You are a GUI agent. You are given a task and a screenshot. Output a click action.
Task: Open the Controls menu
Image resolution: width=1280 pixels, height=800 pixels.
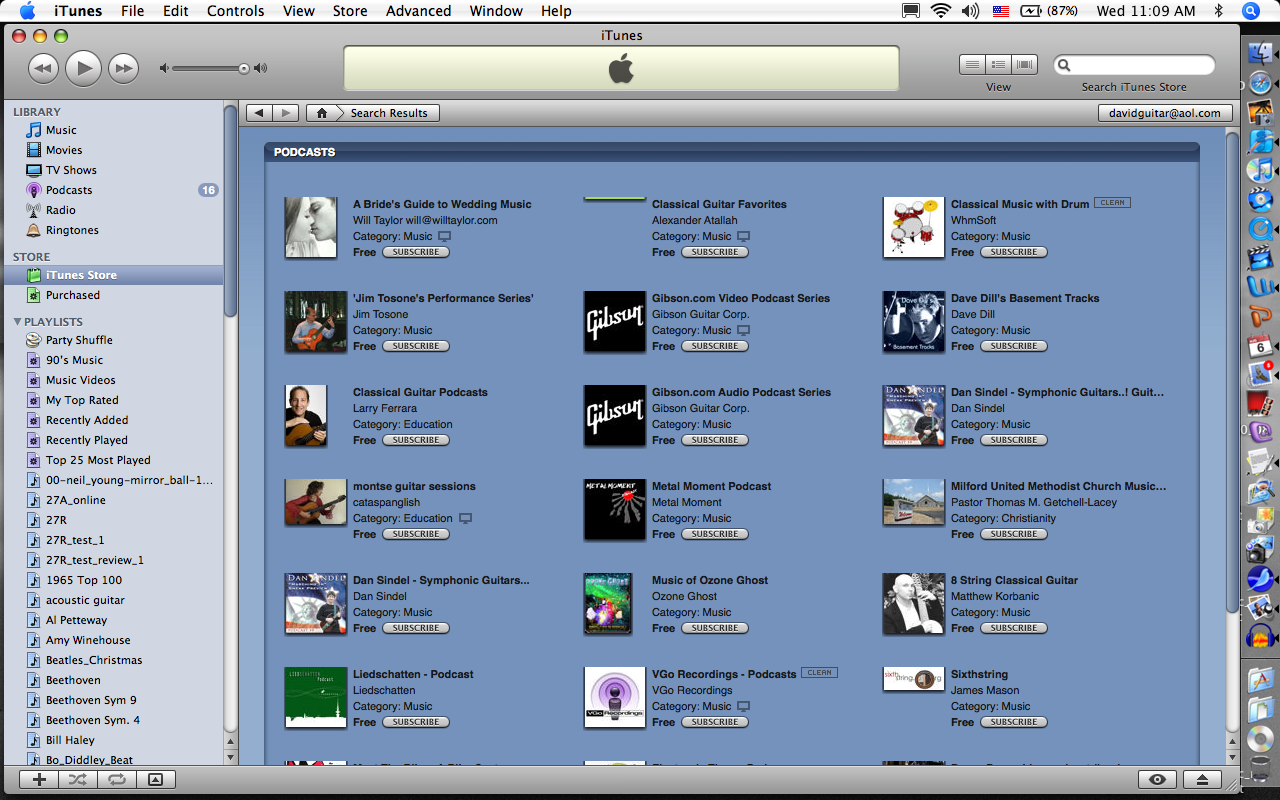(x=236, y=11)
